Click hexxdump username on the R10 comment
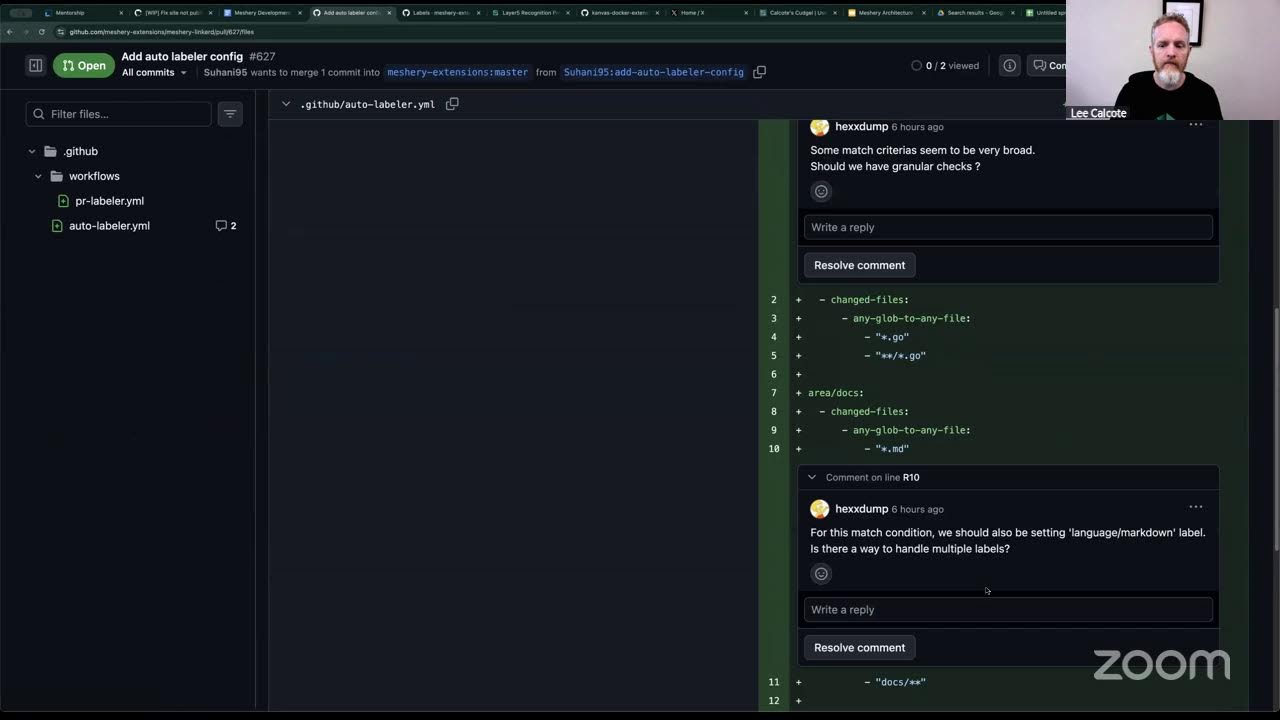Image resolution: width=1280 pixels, height=720 pixels. tap(861, 509)
